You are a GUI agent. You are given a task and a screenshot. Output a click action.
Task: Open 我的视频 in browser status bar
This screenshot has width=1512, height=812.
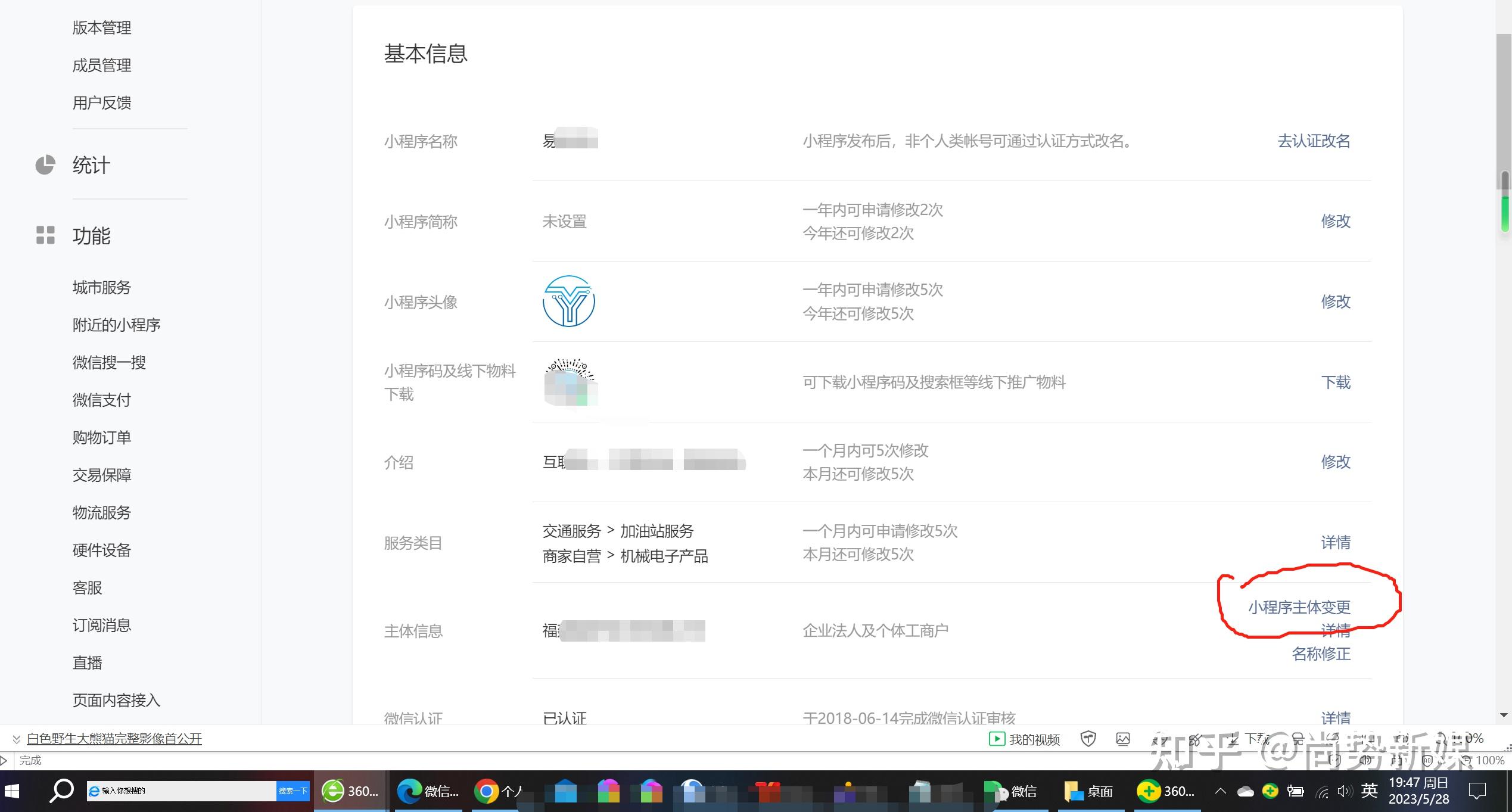click(1025, 739)
